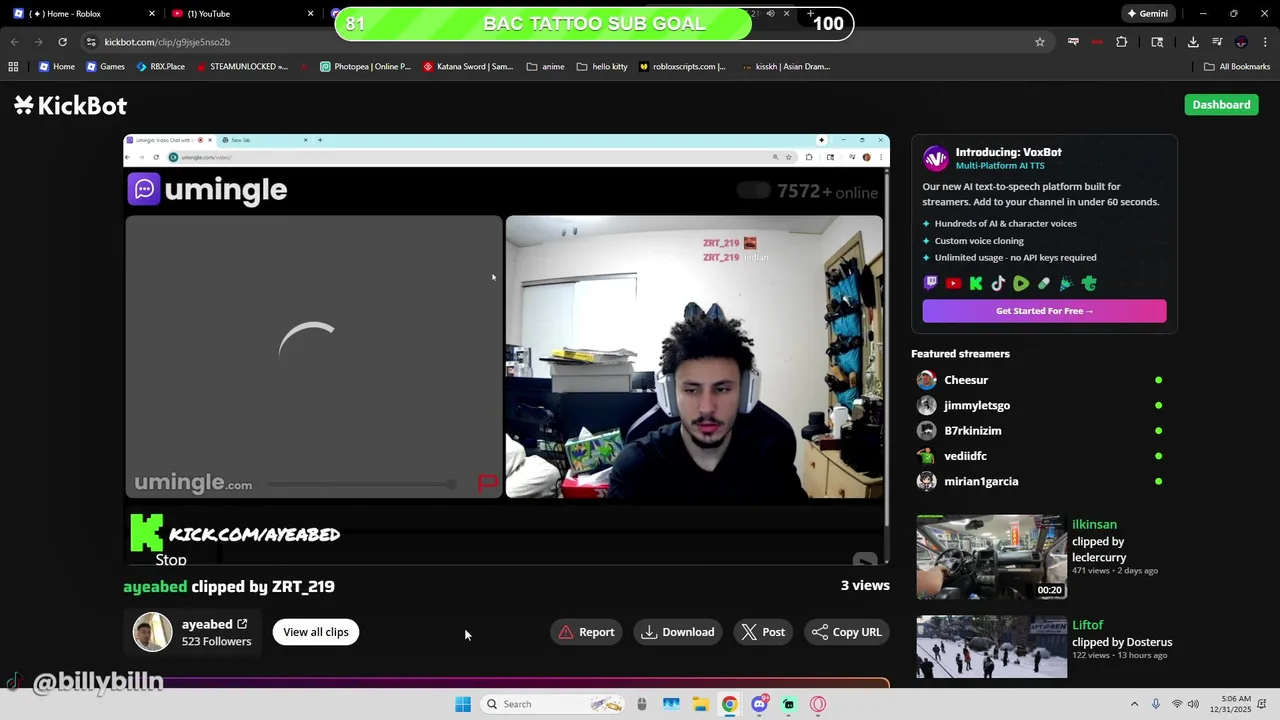The height and width of the screenshot is (720, 1280).
Task: Open the browser extensions puzzle icon
Action: (1121, 42)
